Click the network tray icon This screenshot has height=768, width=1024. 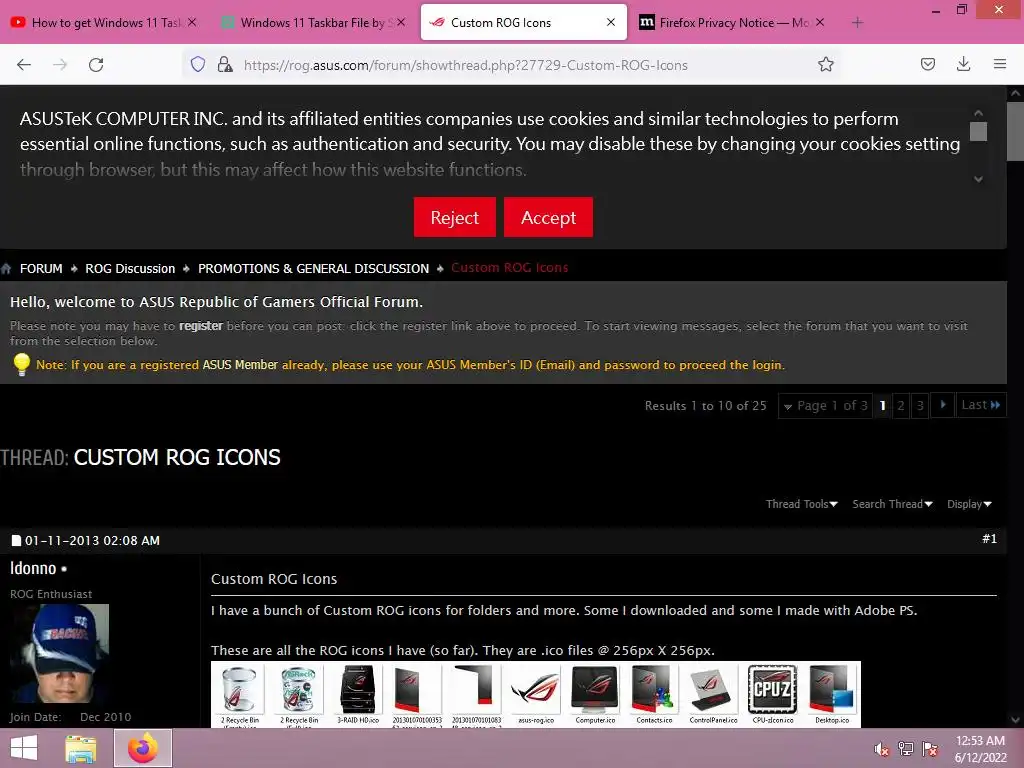pos(906,749)
